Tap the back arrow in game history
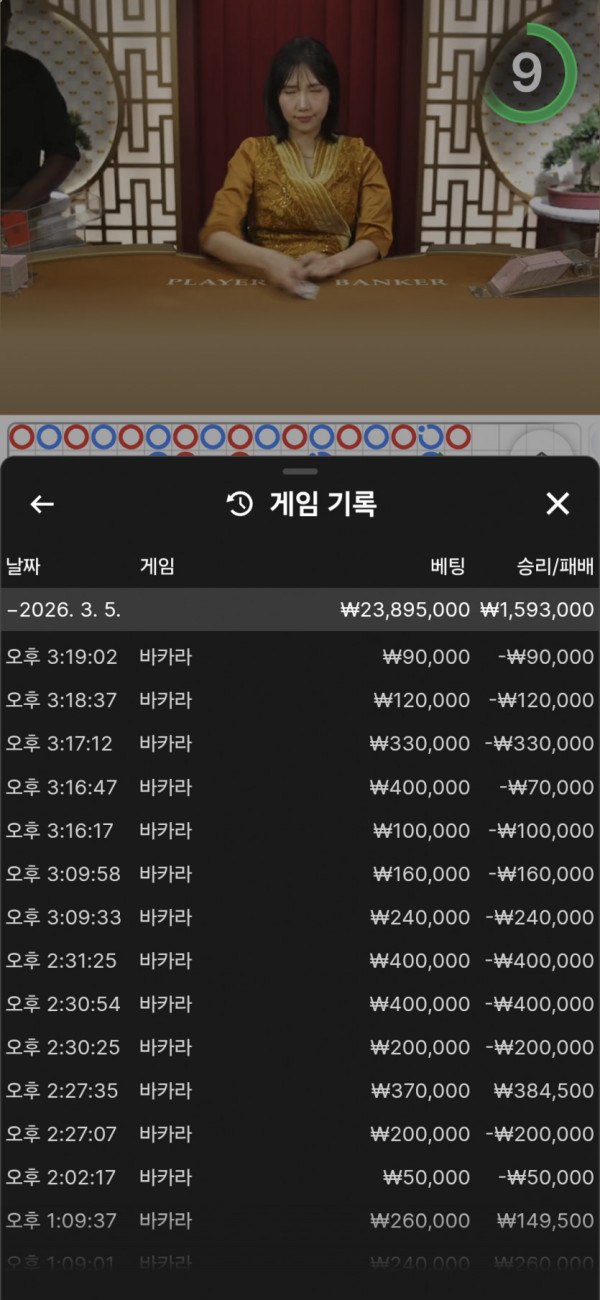 42,504
